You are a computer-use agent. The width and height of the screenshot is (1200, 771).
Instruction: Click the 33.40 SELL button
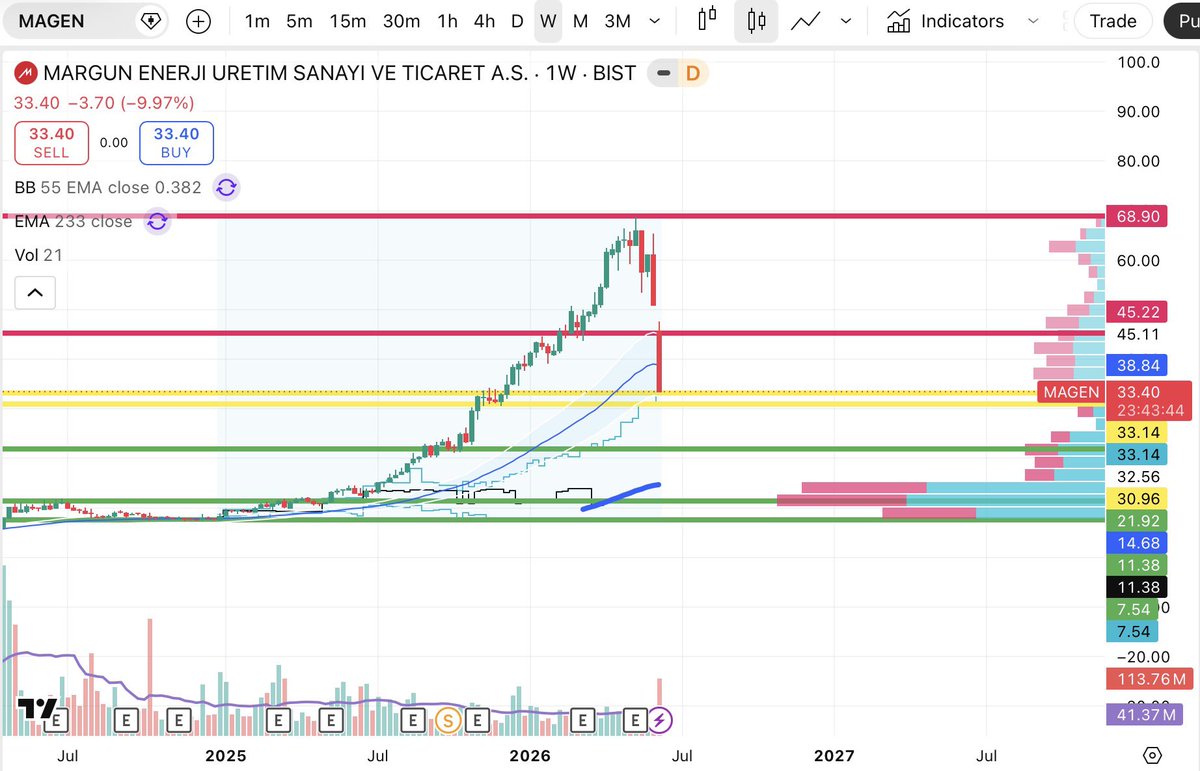51,143
